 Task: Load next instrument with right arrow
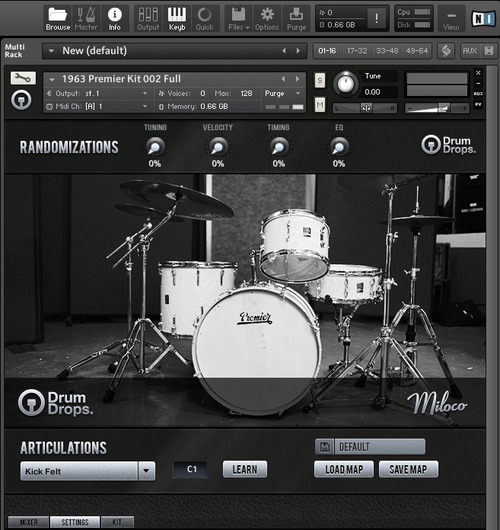point(297,79)
